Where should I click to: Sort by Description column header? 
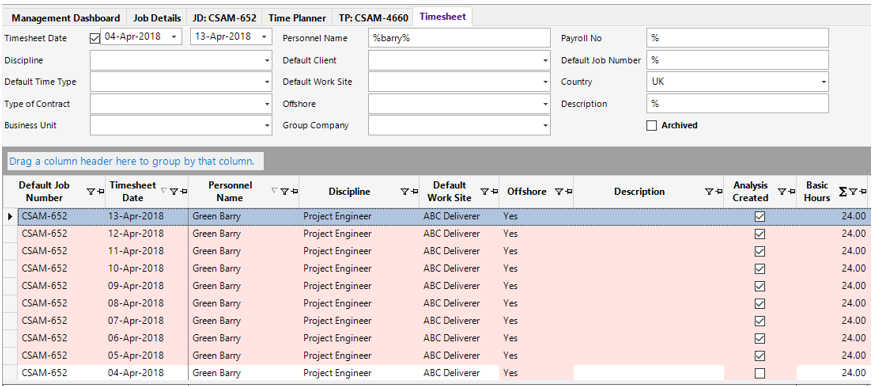[x=639, y=192]
